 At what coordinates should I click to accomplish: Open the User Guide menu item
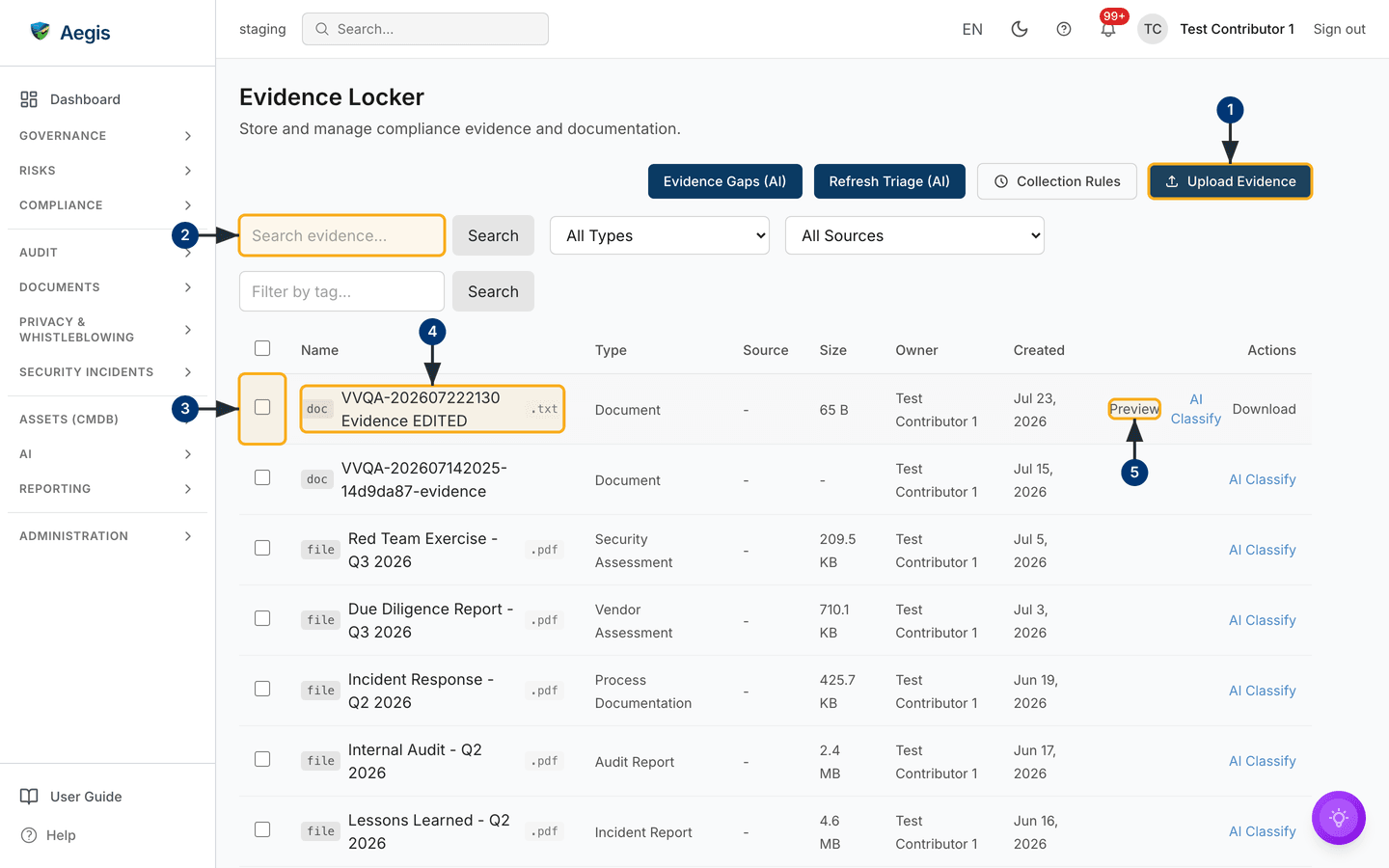tap(106, 797)
